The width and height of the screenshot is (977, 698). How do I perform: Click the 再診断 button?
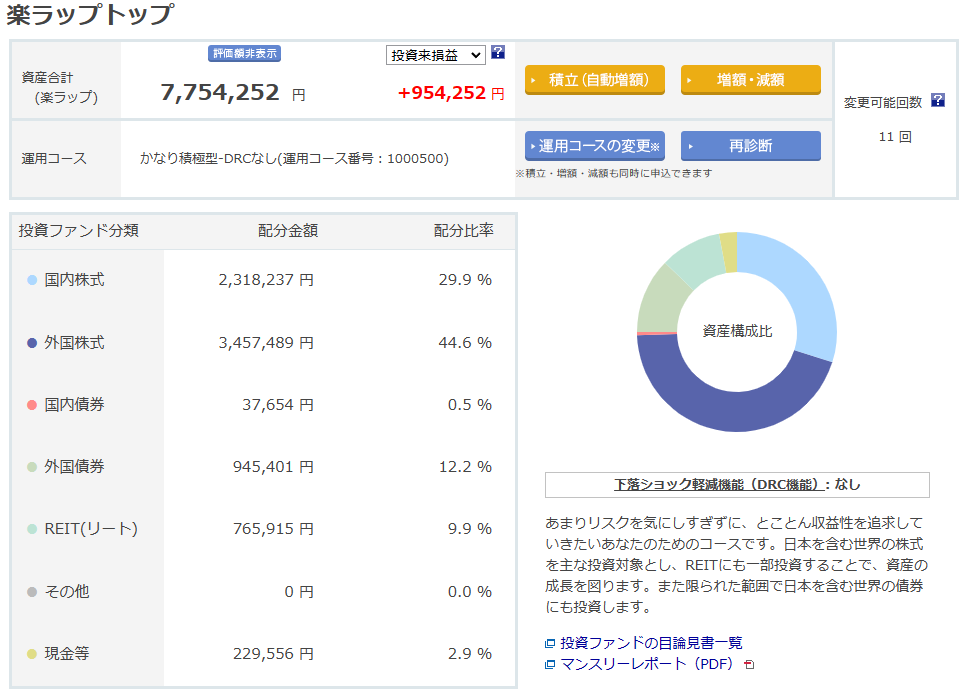pos(750,146)
